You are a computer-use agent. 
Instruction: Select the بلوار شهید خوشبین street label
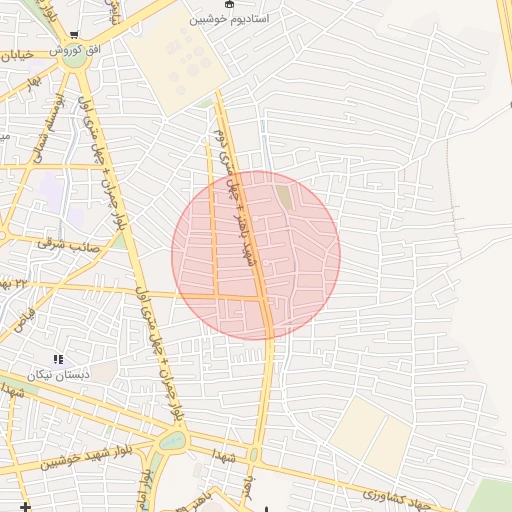86,456
